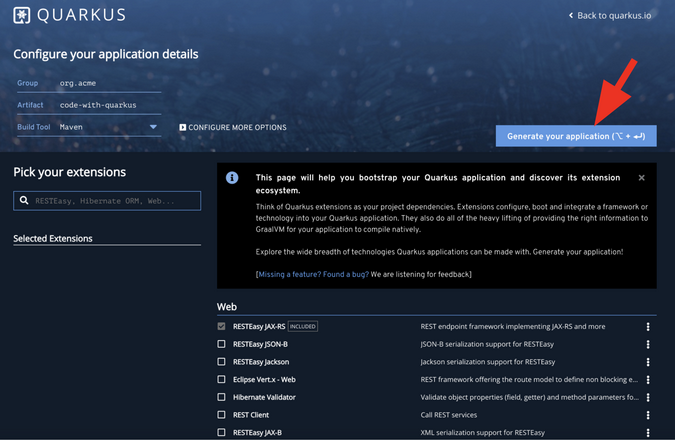
Task: Click the Selected Extensions heading
Action: 53,239
